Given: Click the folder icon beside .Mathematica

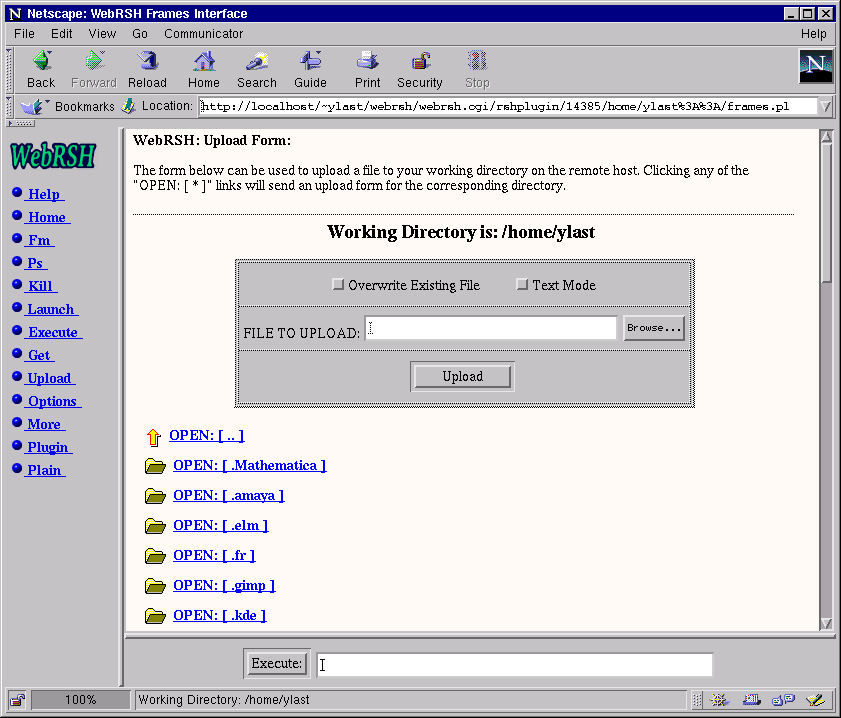Looking at the screenshot, I should coord(155,465).
